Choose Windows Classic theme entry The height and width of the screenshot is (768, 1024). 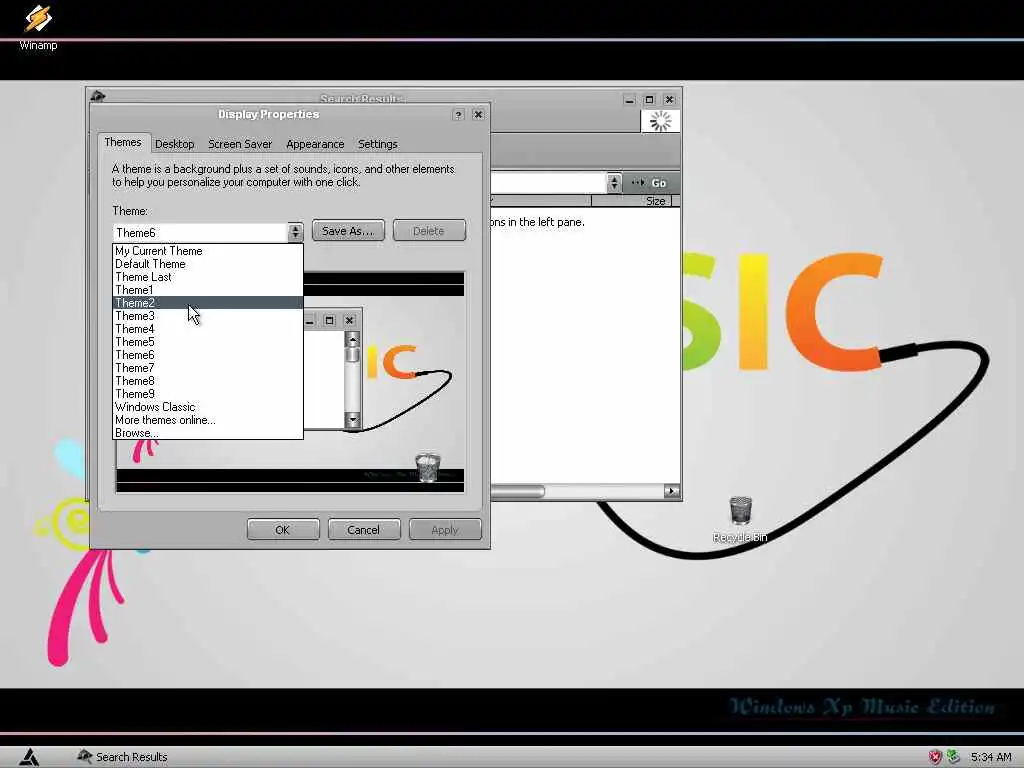click(208, 407)
